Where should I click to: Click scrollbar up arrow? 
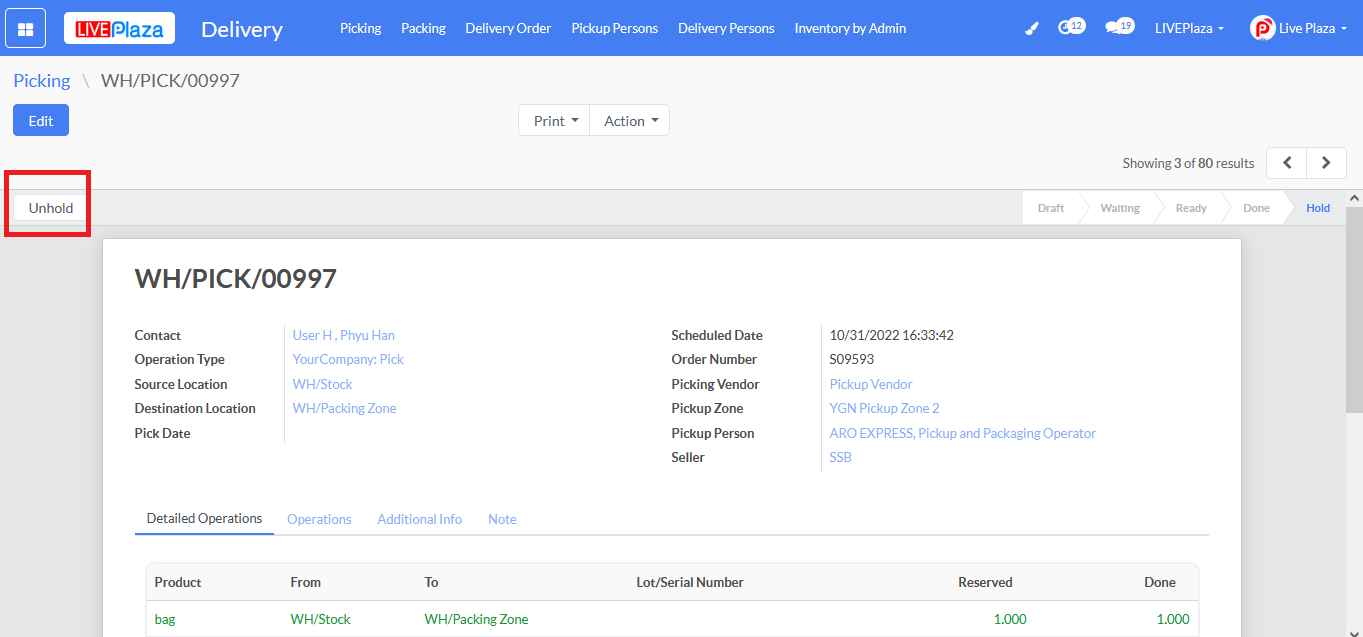1354,198
